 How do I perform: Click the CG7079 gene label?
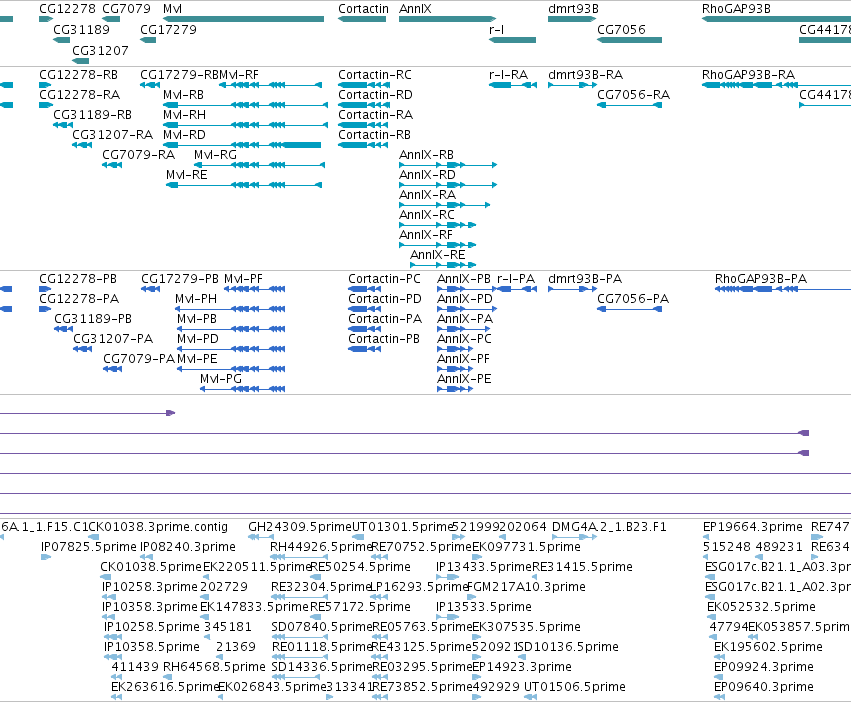[x=126, y=9]
